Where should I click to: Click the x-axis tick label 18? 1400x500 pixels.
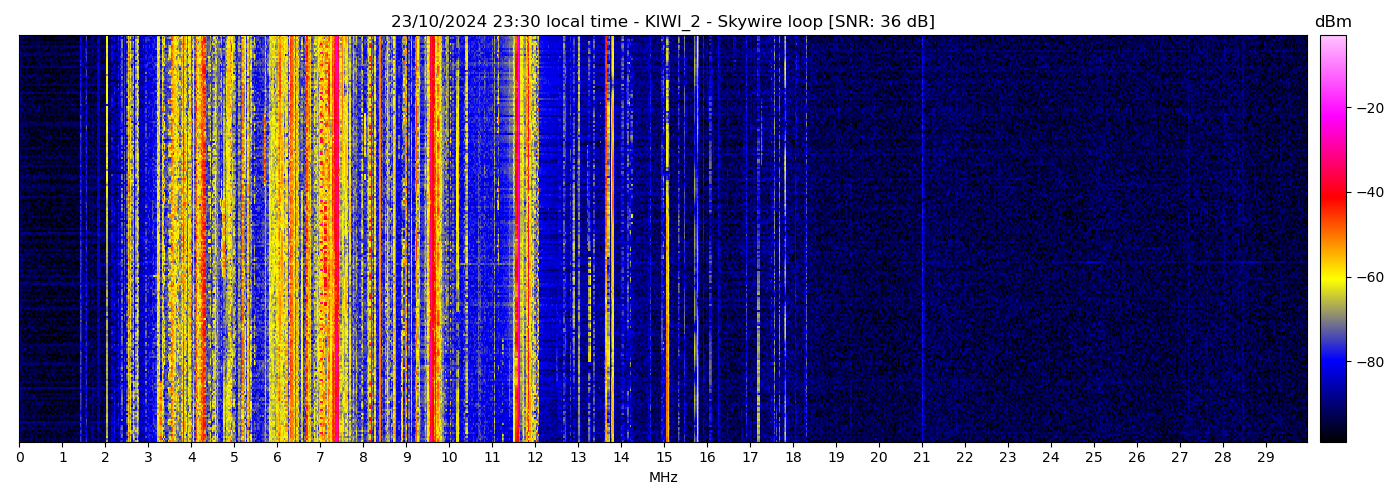point(793,457)
